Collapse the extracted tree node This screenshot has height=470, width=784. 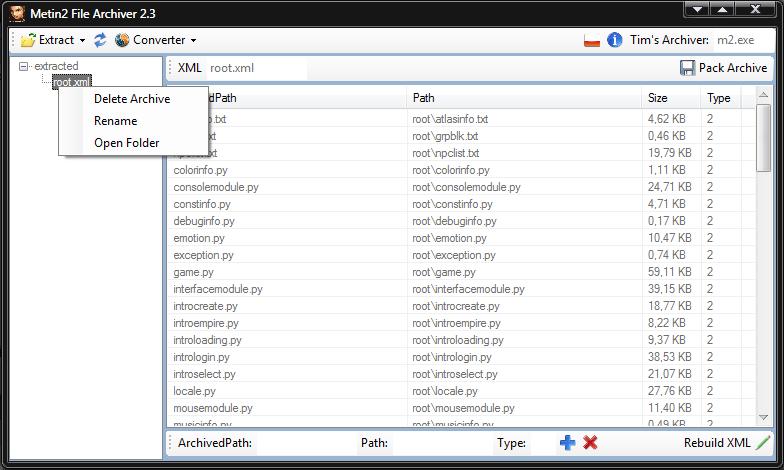coord(23,66)
